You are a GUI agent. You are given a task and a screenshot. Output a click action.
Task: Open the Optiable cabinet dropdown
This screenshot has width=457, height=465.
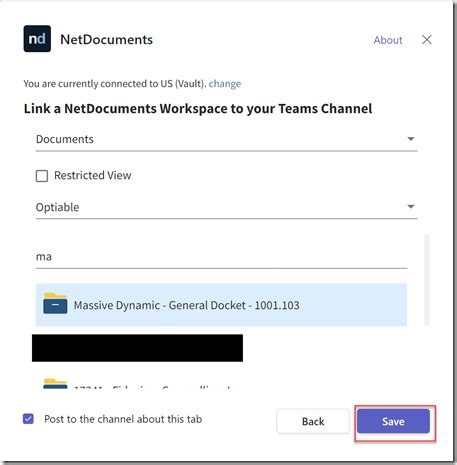227,207
